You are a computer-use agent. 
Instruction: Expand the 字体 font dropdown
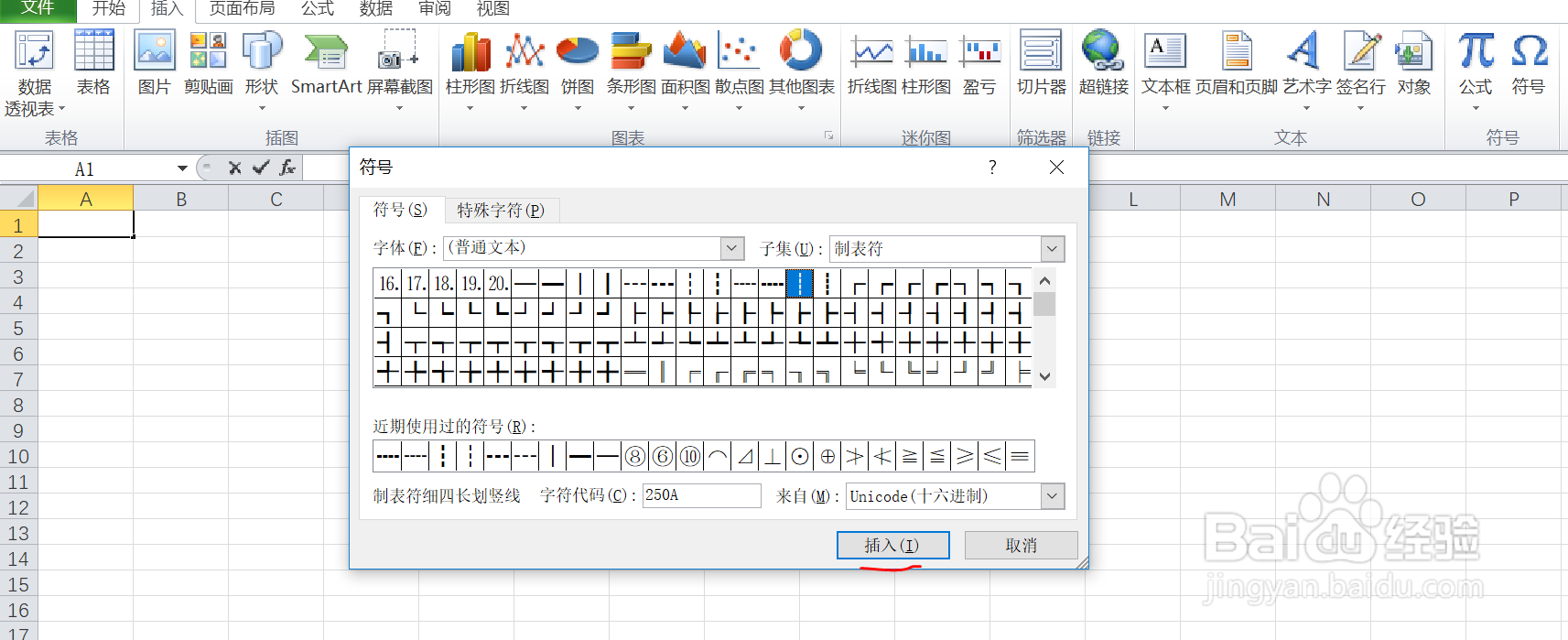[x=731, y=248]
